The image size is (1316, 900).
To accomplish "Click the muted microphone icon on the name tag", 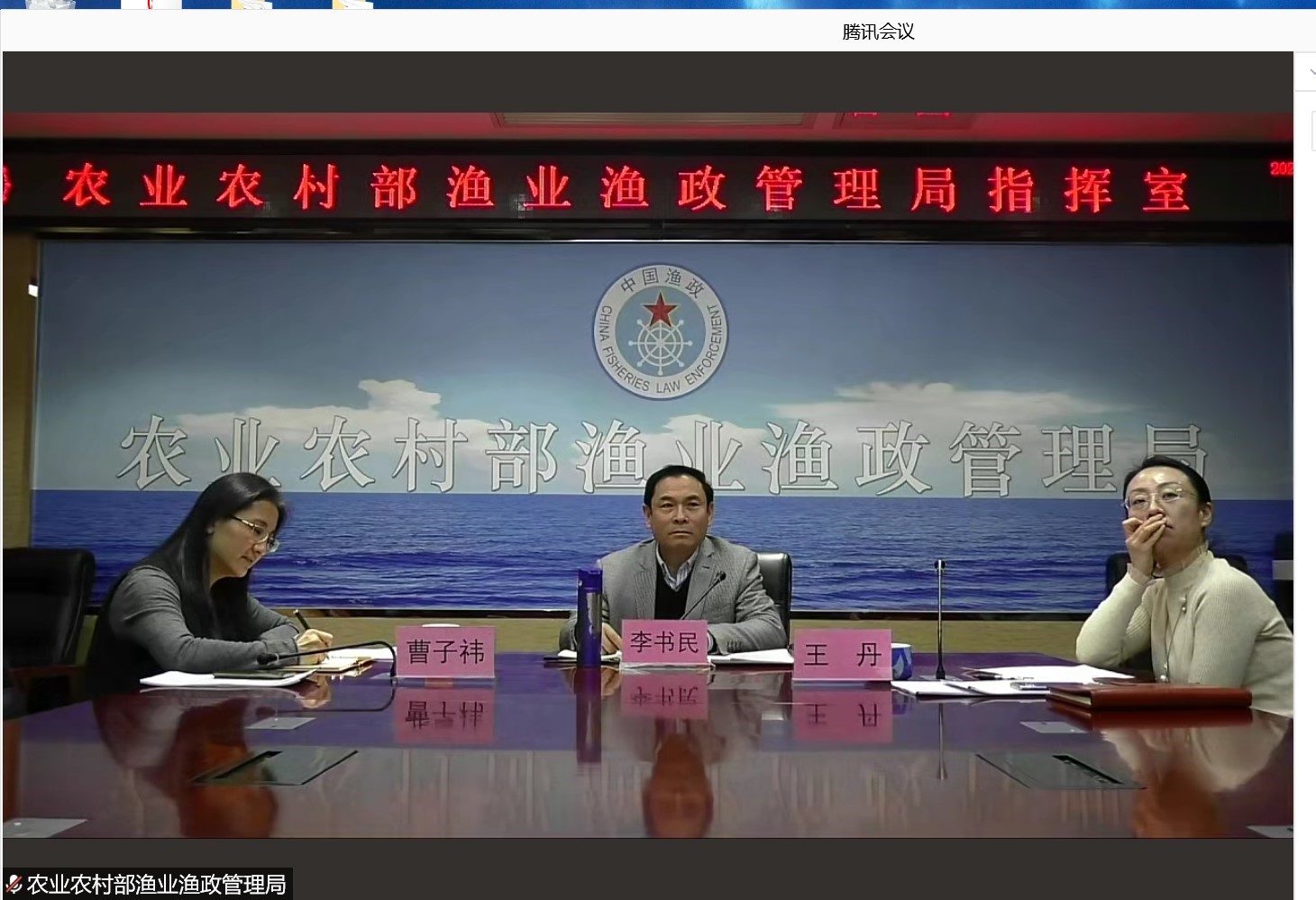I will (x=14, y=885).
